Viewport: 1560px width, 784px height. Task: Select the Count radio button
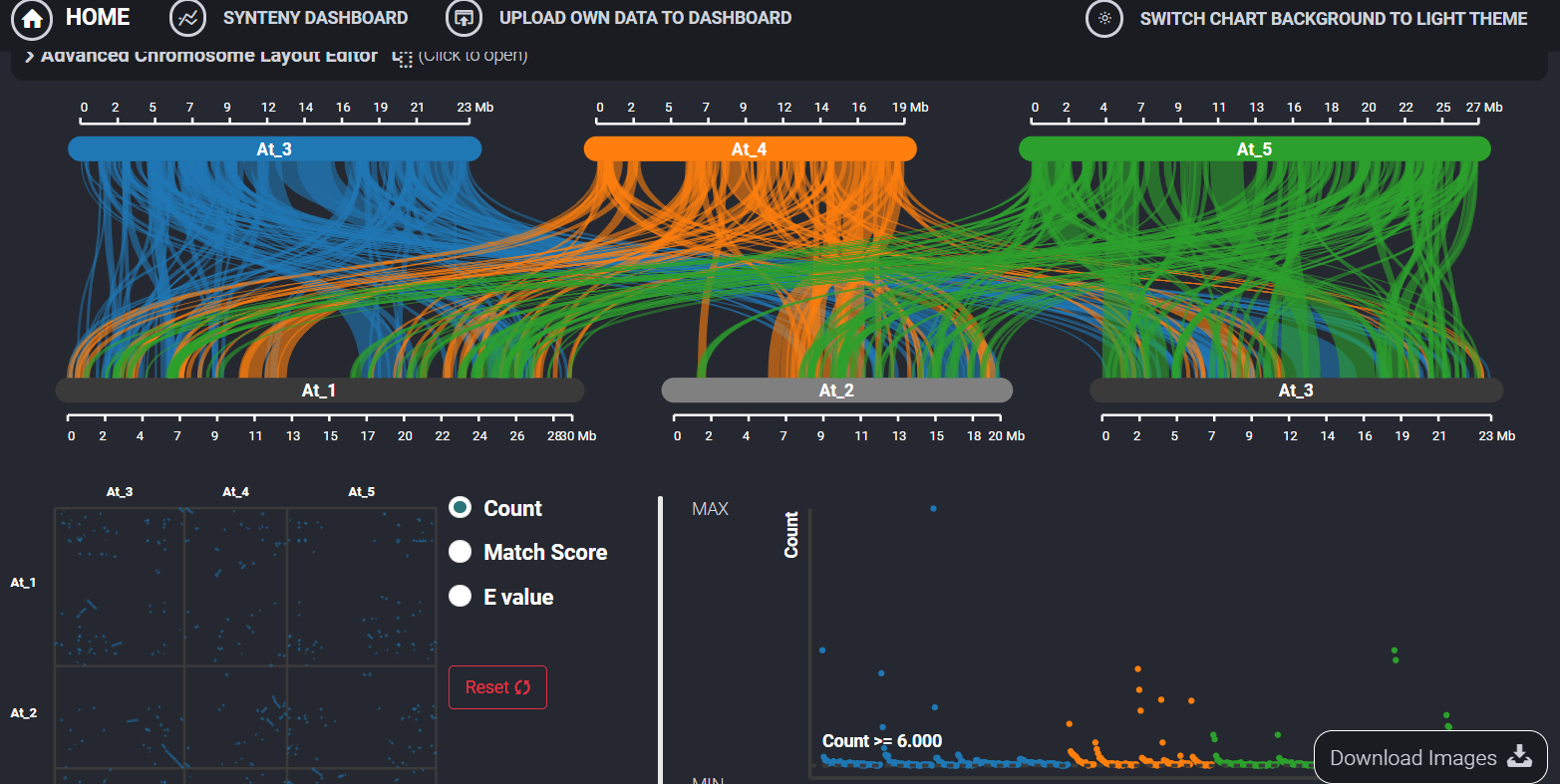[x=460, y=507]
